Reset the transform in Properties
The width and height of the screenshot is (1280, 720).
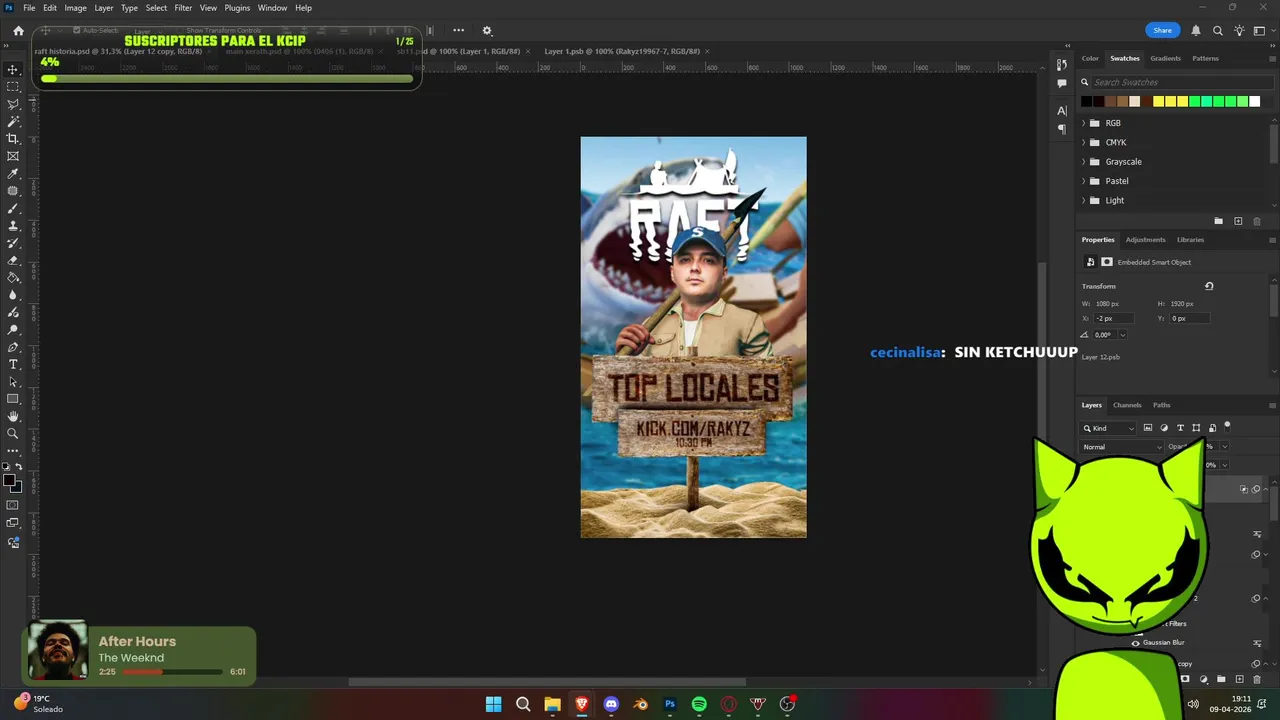(x=1209, y=286)
